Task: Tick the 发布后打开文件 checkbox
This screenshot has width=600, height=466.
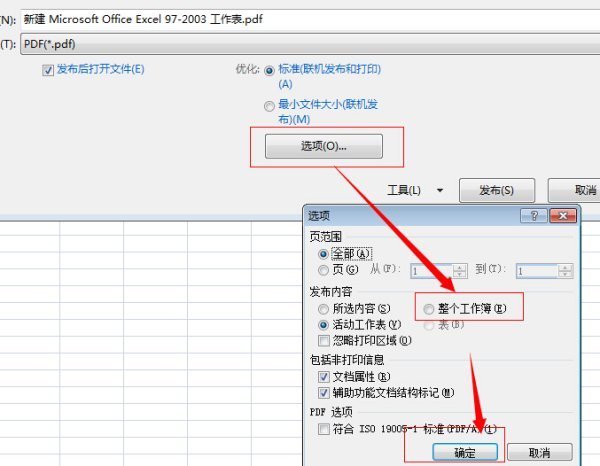Action: [x=48, y=69]
